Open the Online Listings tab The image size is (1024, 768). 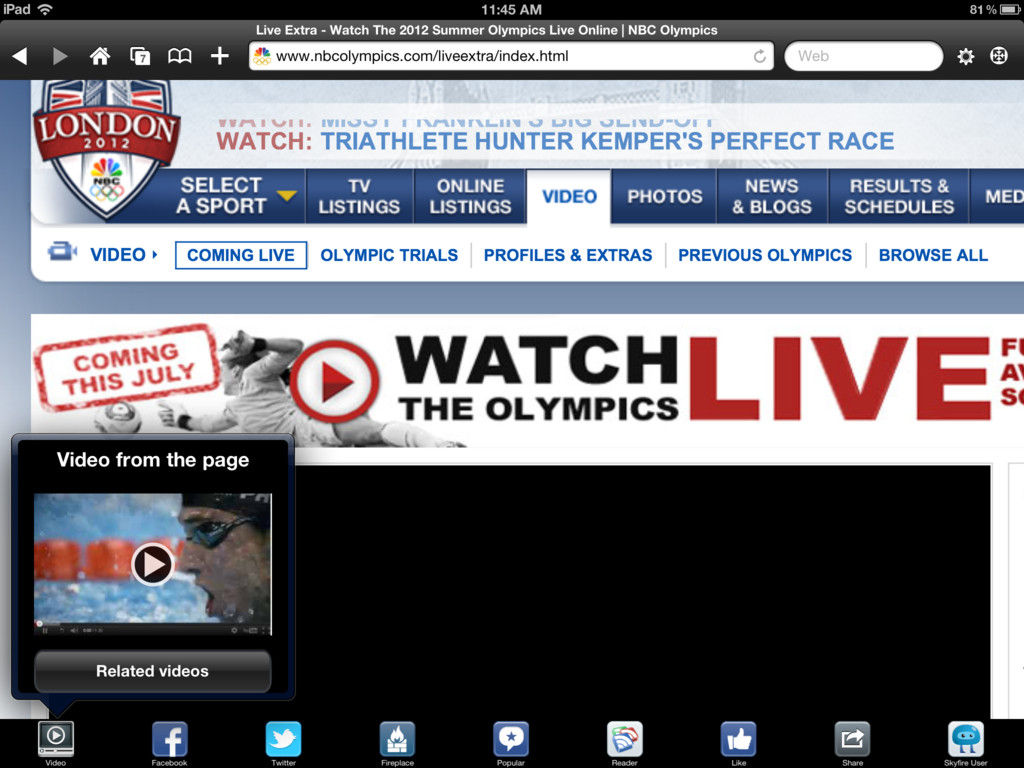pyautogui.click(x=470, y=196)
